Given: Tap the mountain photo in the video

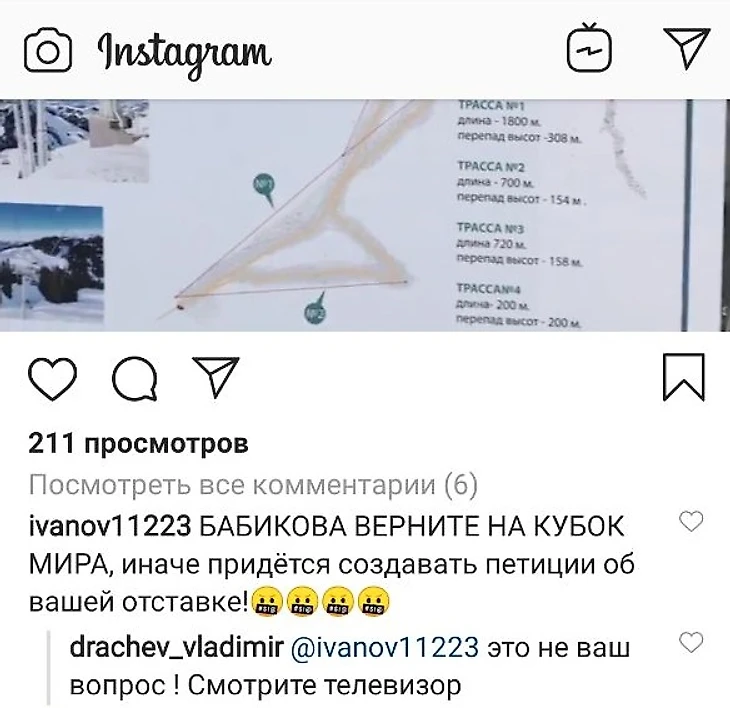Looking at the screenshot, I should 51,263.
